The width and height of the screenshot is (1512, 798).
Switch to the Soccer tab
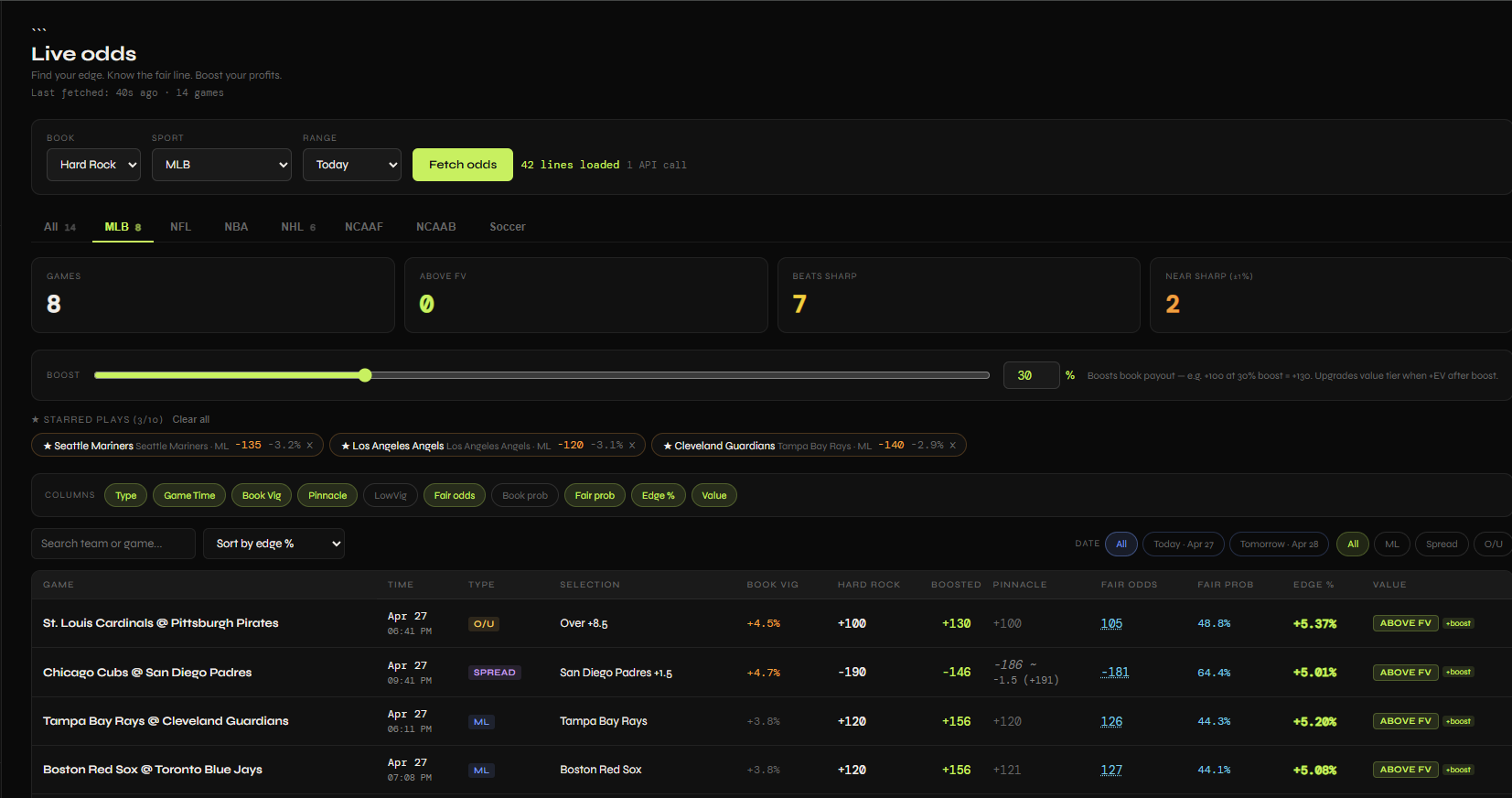[x=508, y=227]
